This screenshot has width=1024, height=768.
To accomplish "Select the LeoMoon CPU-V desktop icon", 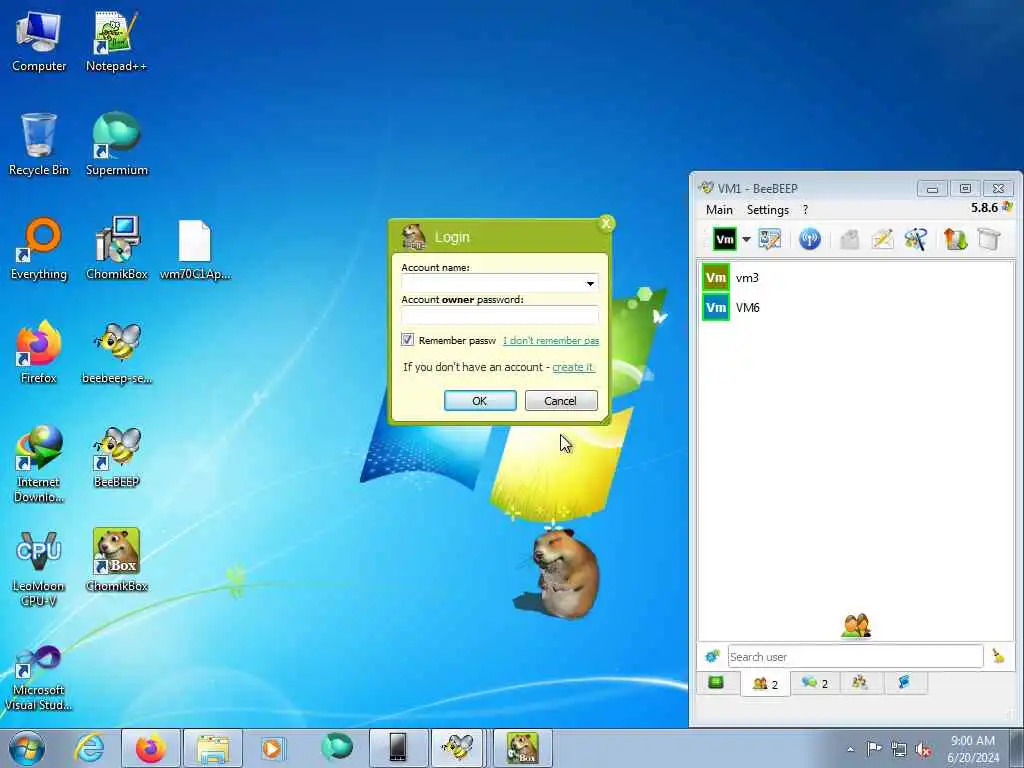I will [x=39, y=568].
